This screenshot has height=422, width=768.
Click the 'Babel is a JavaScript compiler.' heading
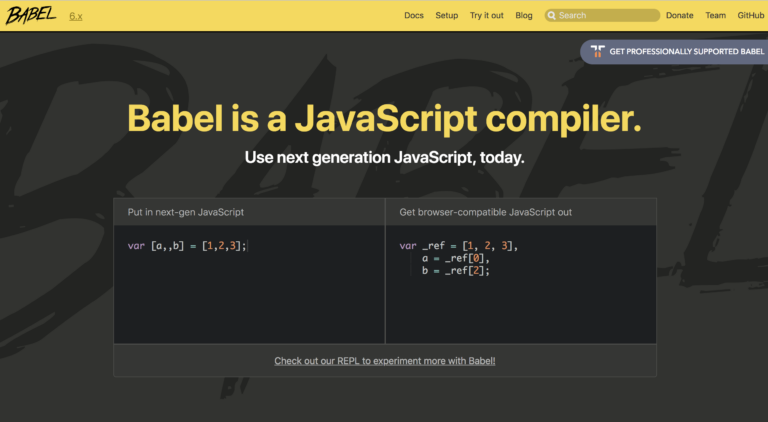pos(384,118)
